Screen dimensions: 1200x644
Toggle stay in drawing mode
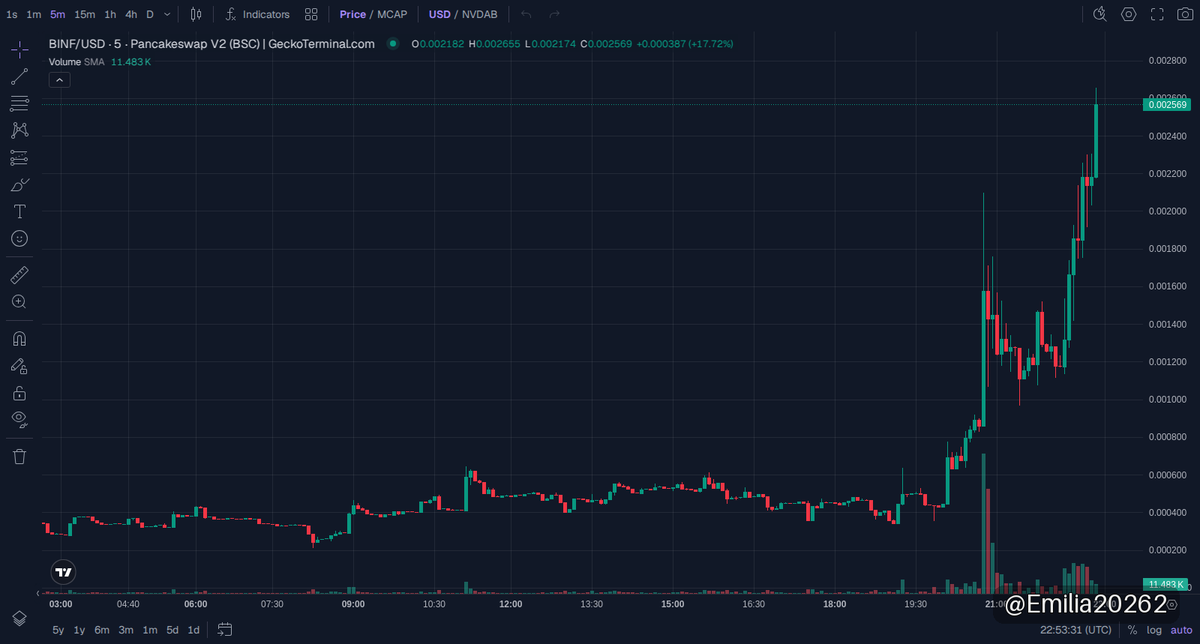click(x=19, y=366)
